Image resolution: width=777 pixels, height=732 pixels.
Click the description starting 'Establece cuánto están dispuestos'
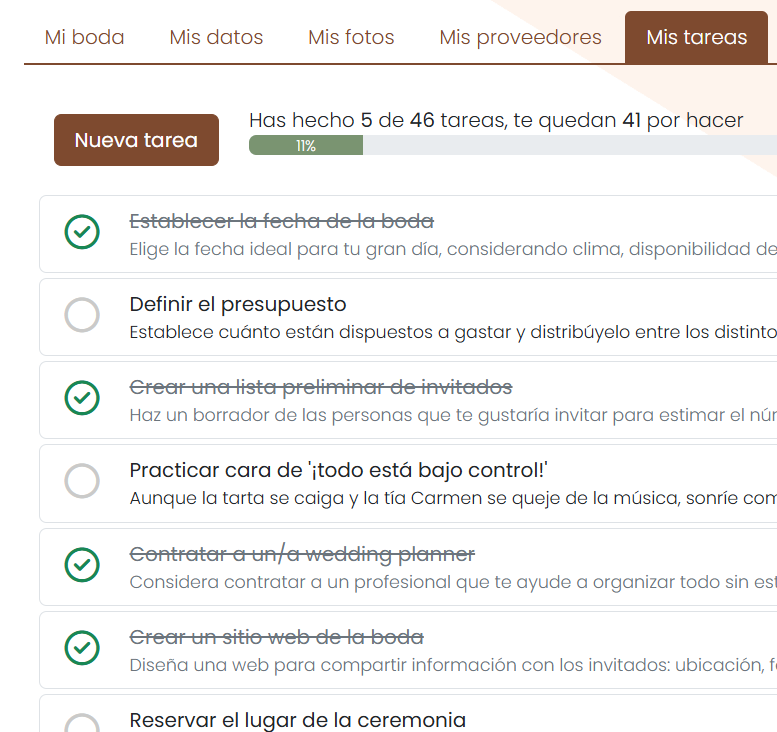pyautogui.click(x=453, y=332)
